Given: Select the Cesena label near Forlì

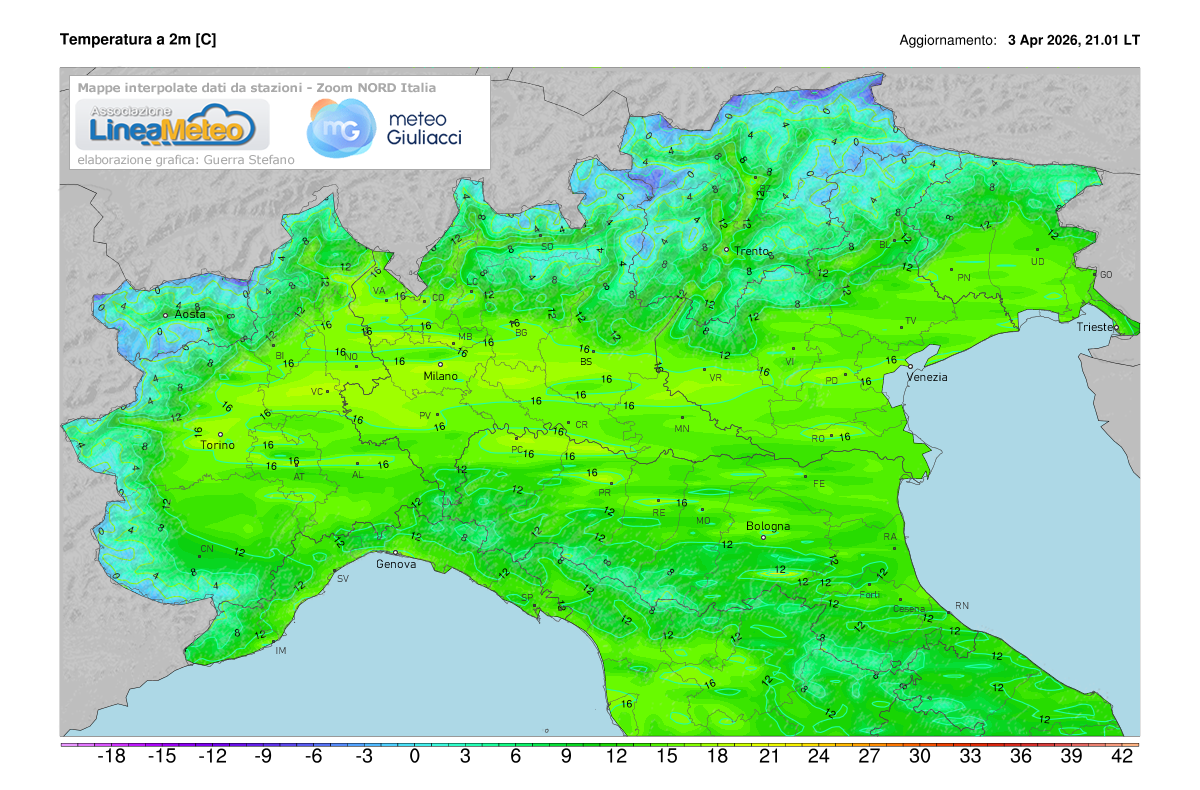Looking at the screenshot, I should click(908, 606).
